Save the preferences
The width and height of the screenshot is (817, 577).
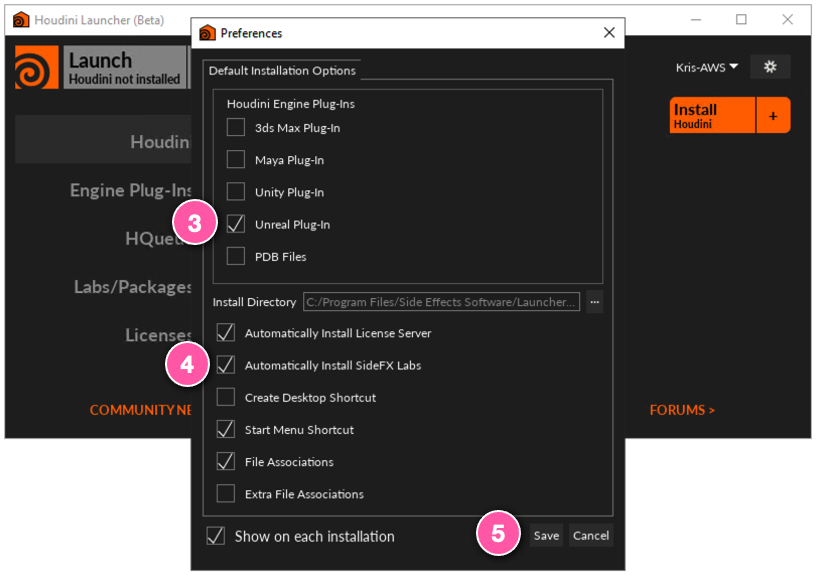[x=546, y=535]
